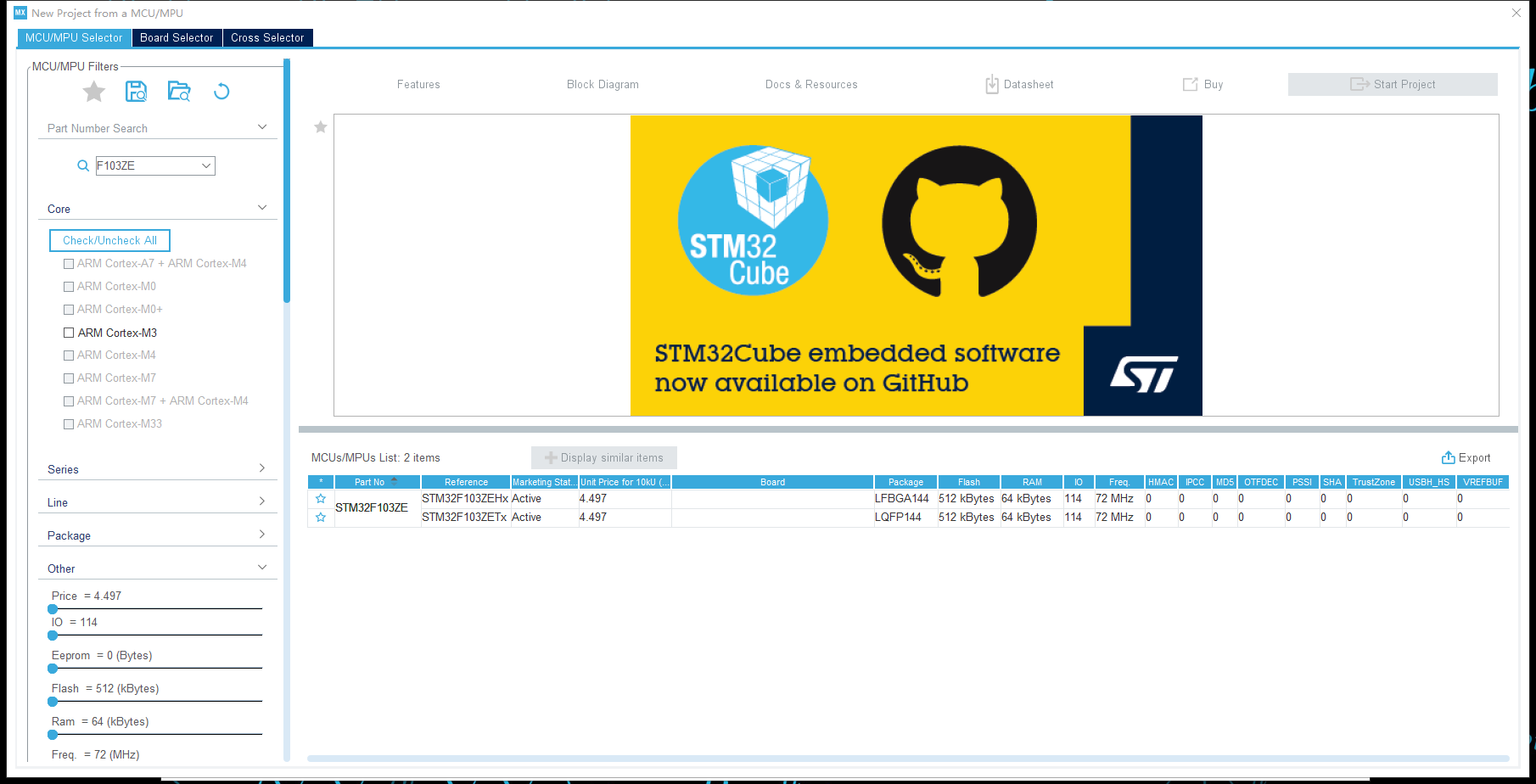Sort list by Freq. column header
Viewport: 1536px width, 784px height.
(1119, 482)
